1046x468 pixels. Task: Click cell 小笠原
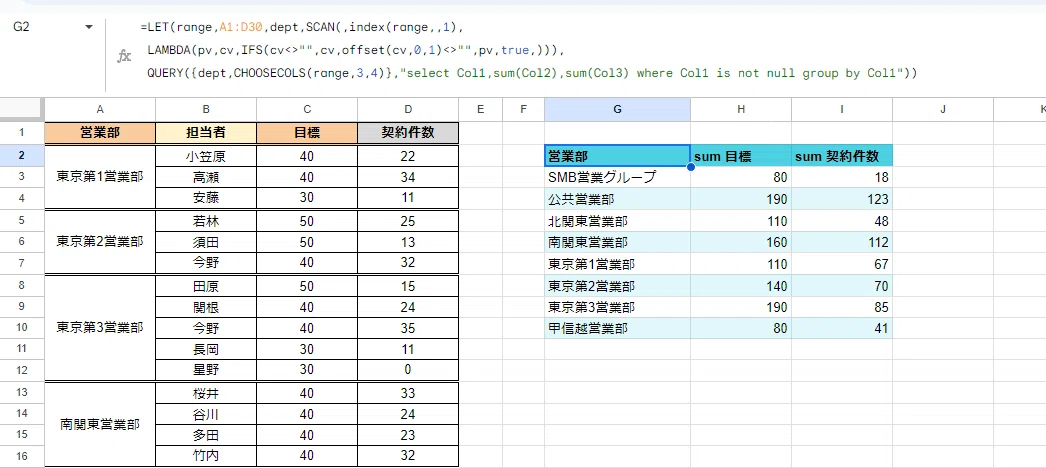click(206, 156)
